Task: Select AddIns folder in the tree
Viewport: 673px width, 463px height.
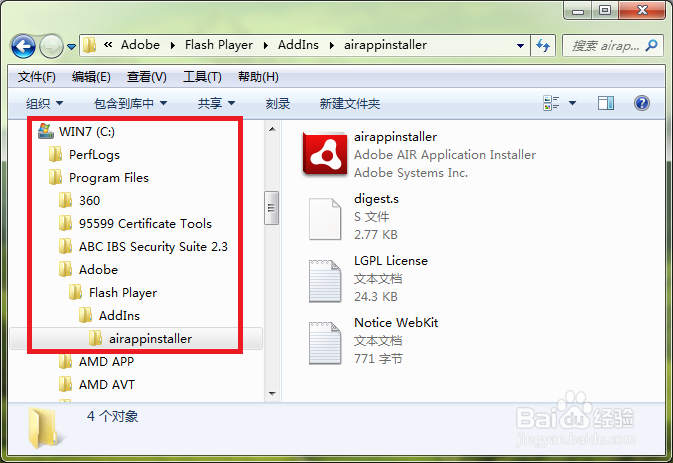Action: coord(119,315)
